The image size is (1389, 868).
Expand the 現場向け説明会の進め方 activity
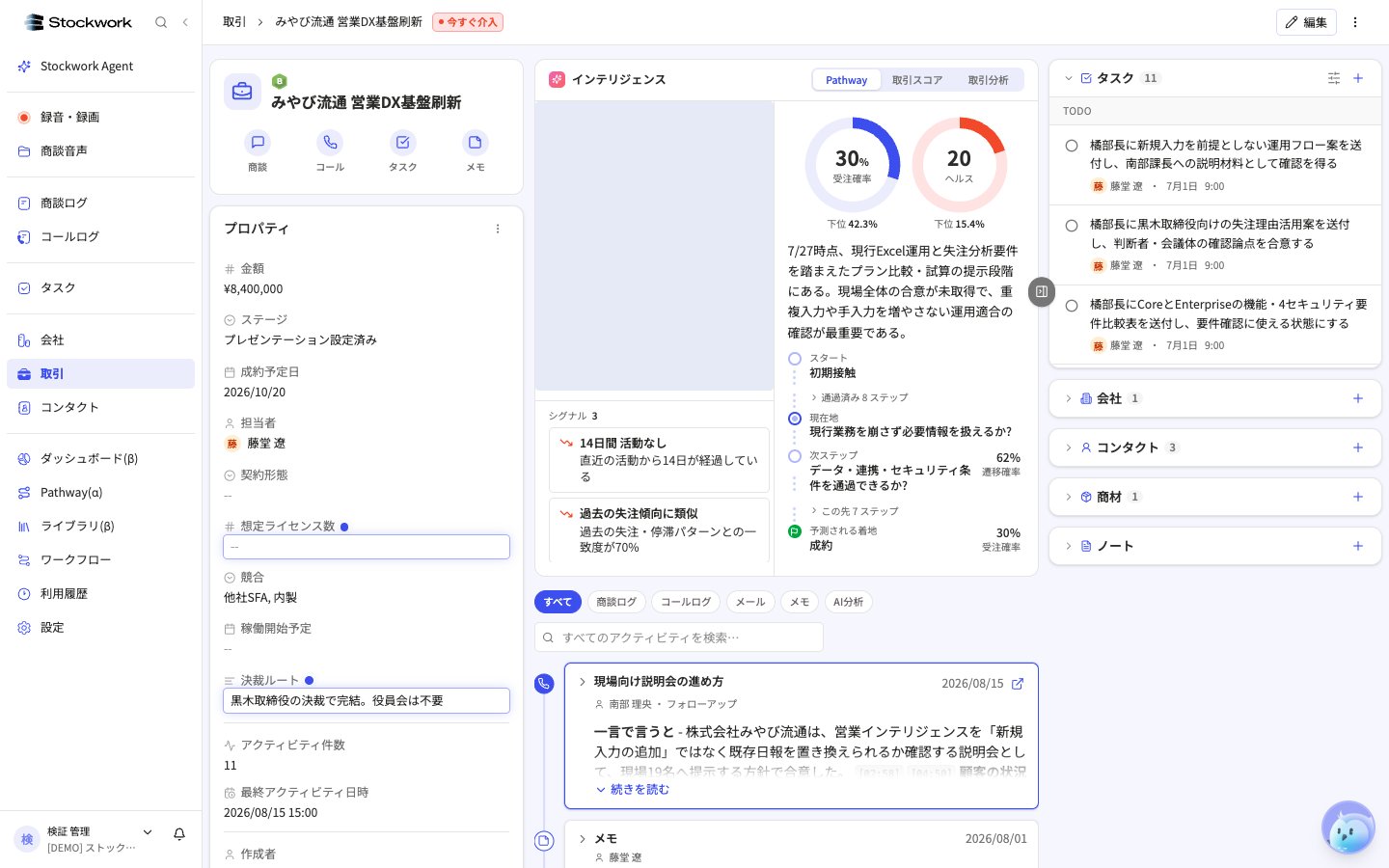[583, 682]
